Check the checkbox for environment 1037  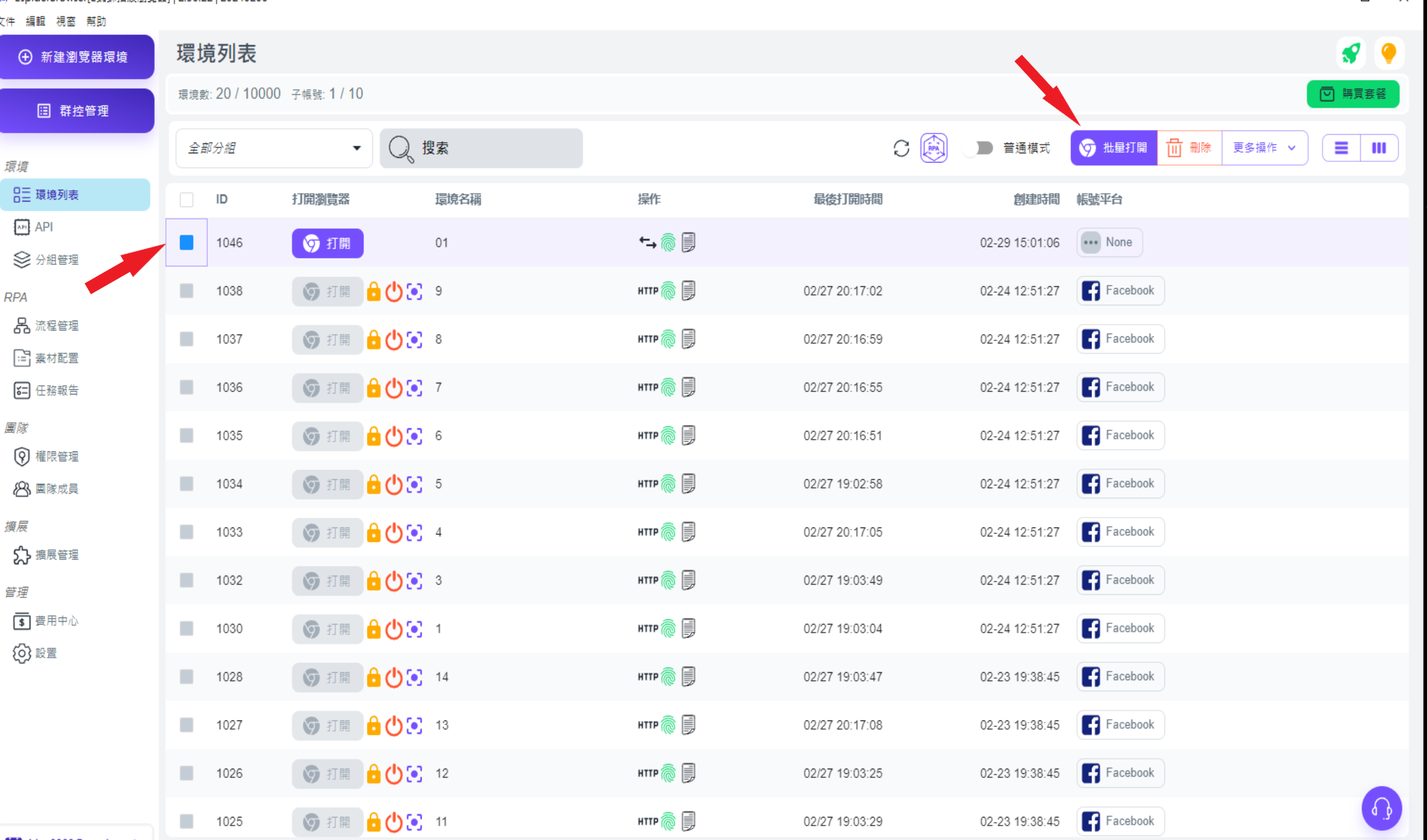(186, 339)
